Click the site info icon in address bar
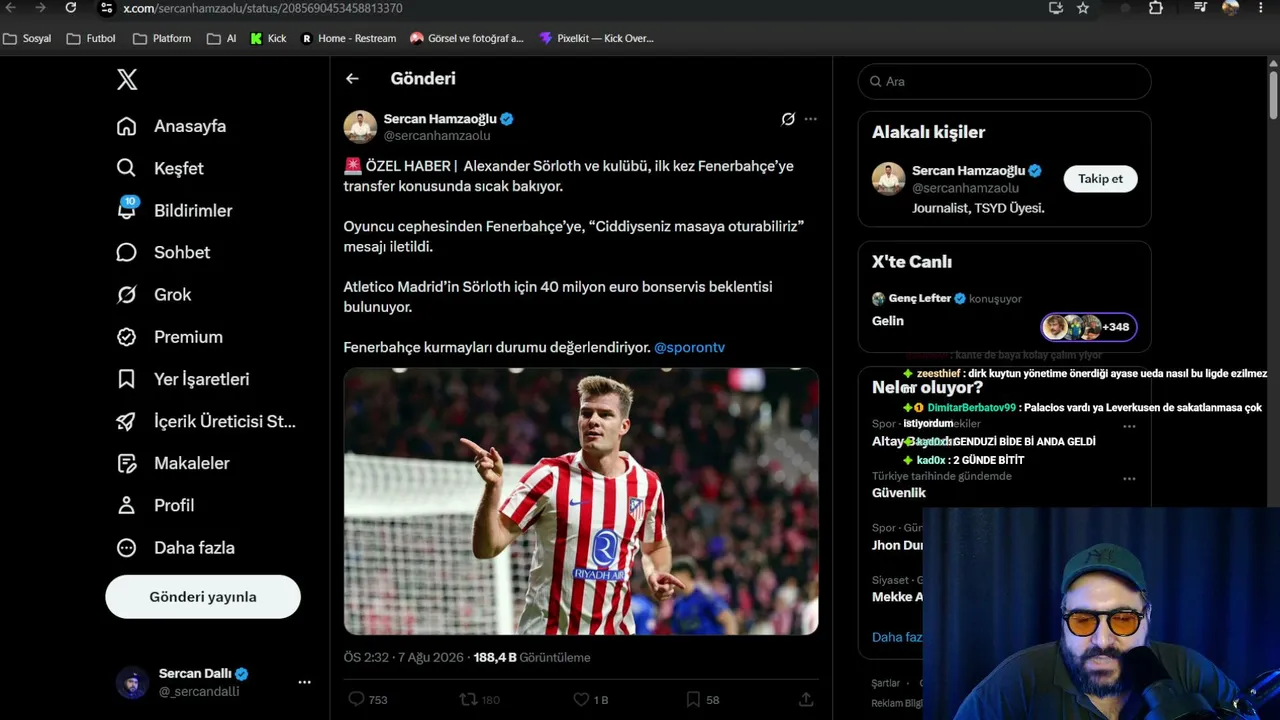 pos(106,8)
